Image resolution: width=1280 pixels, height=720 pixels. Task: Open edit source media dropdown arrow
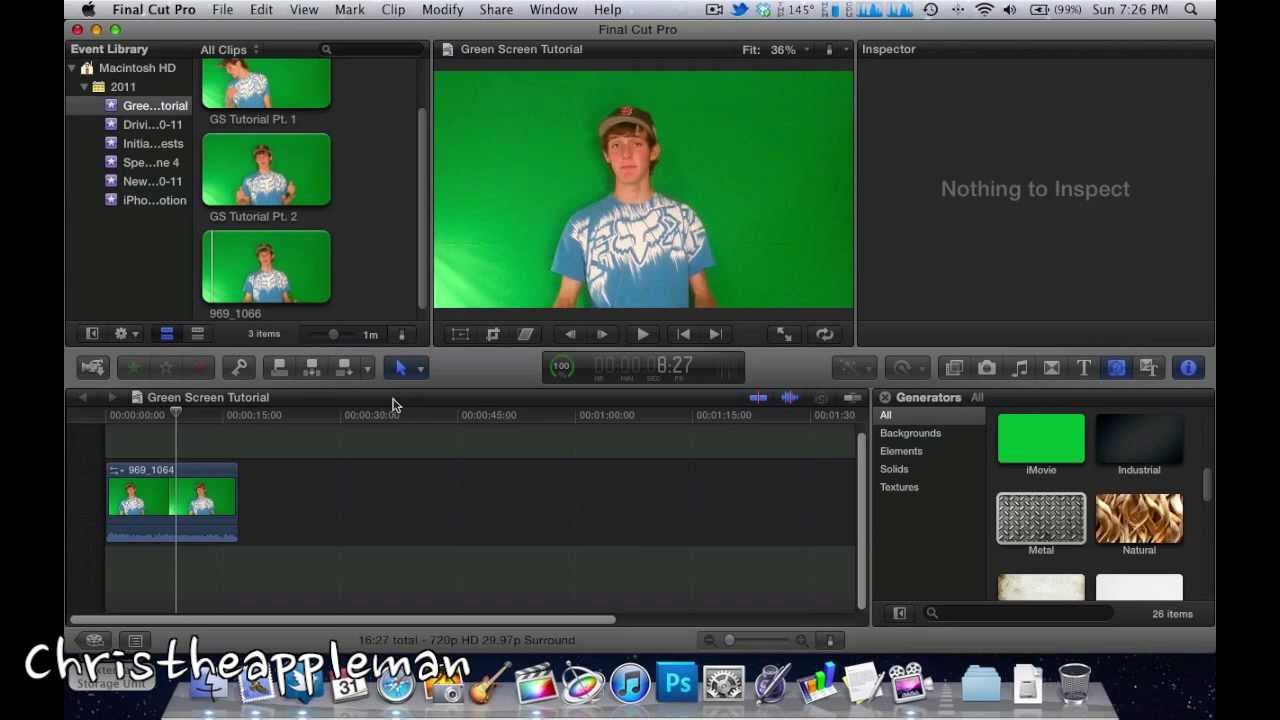pos(367,368)
